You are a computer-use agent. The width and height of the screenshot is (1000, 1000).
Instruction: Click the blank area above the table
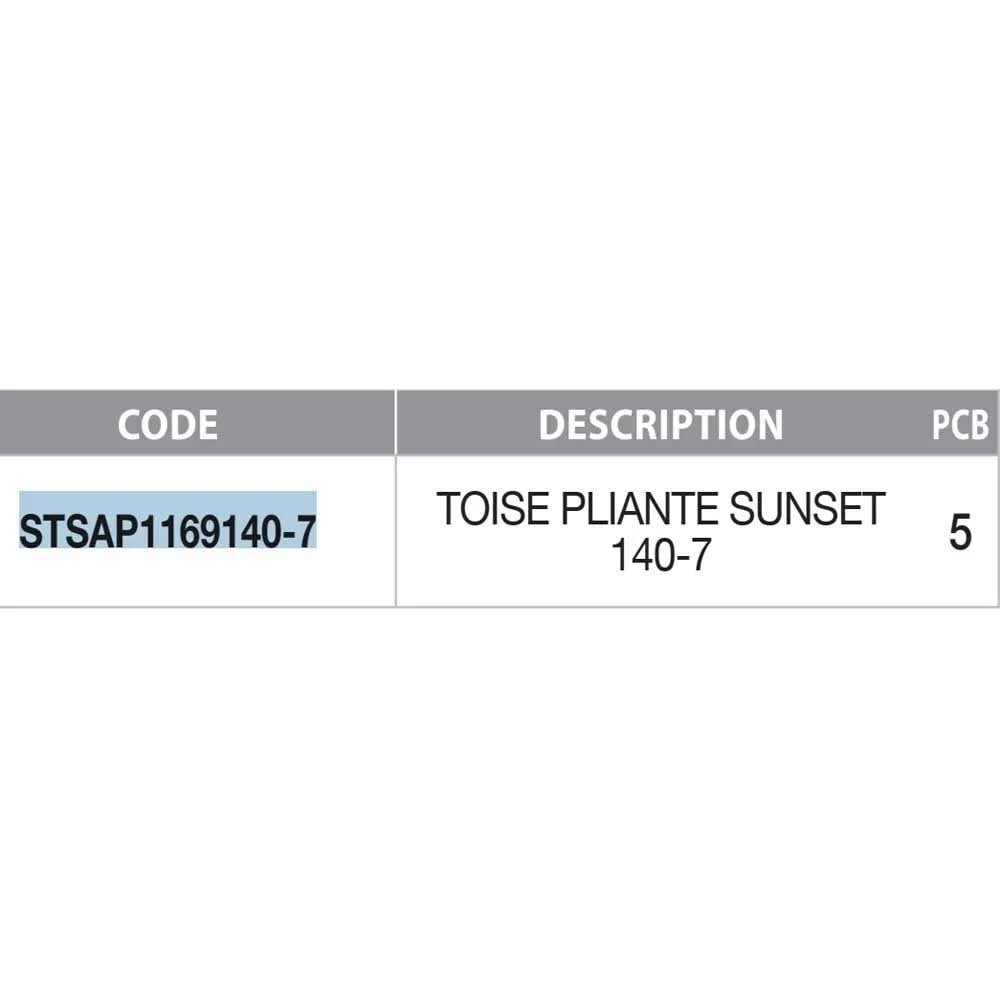coord(500,200)
